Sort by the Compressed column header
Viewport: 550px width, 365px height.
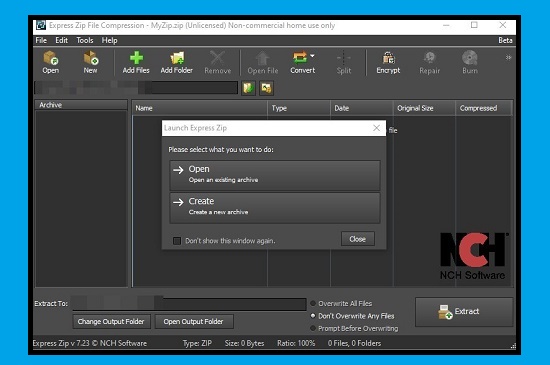(484, 108)
